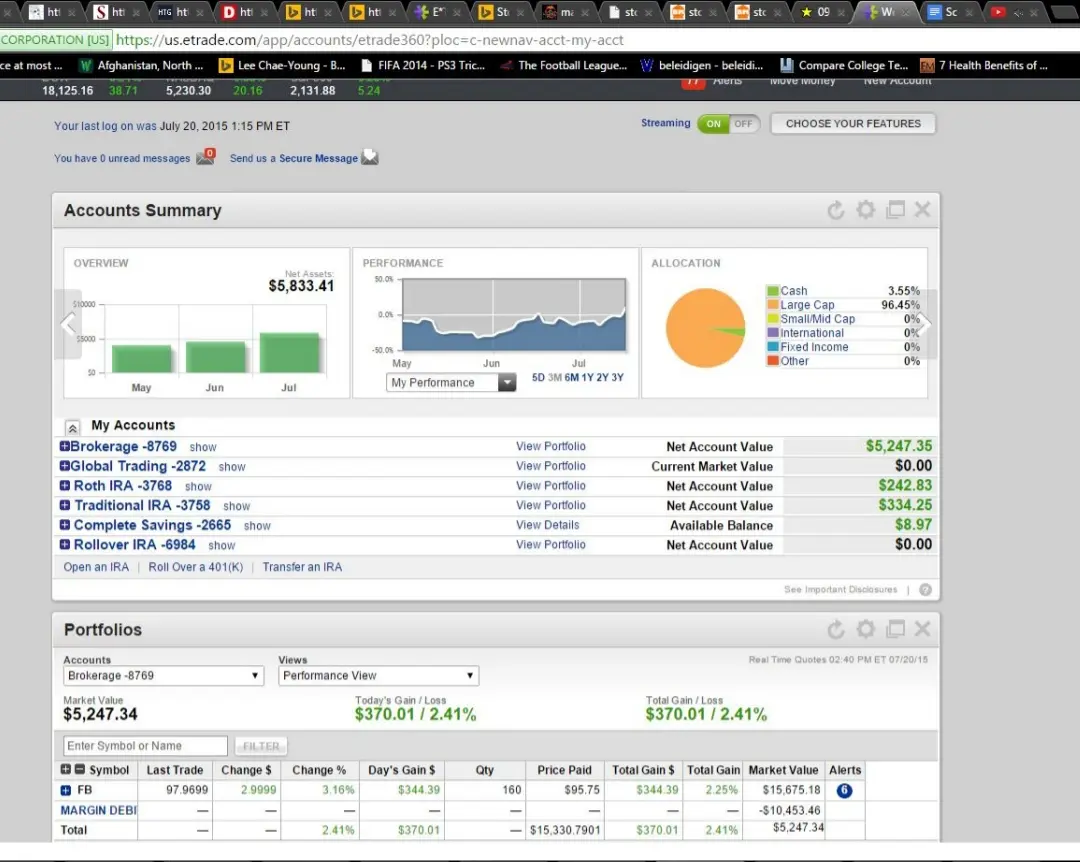Click the browser address bar URL
This screenshot has height=862, width=1080.
pyautogui.click(x=369, y=40)
